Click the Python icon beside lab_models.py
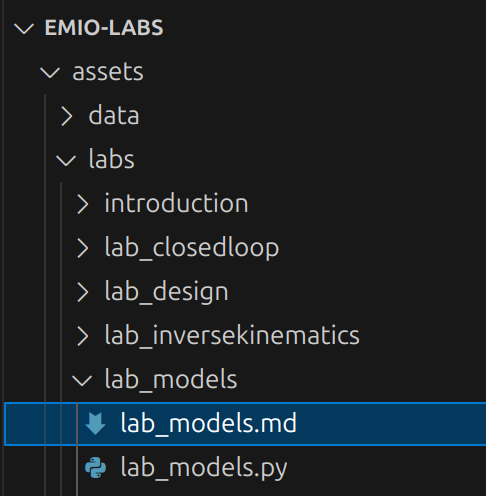The width and height of the screenshot is (486, 496). coord(95,467)
